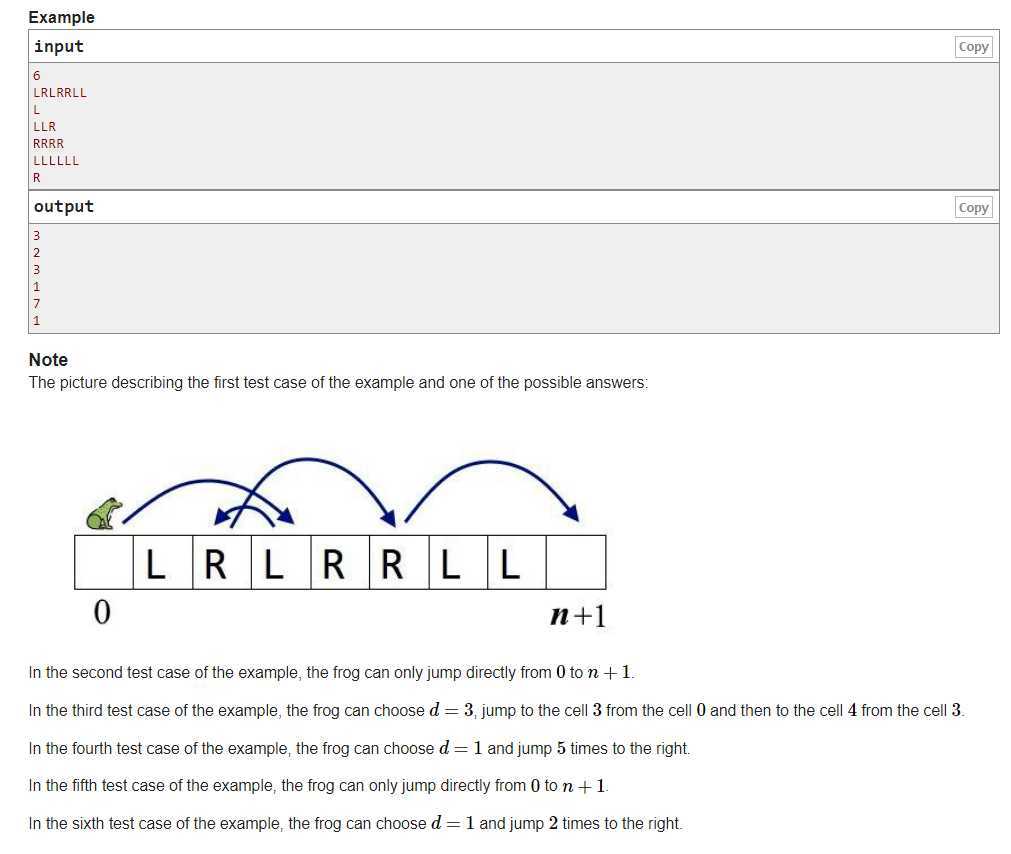Click the last L cell in diagram

tap(516, 562)
